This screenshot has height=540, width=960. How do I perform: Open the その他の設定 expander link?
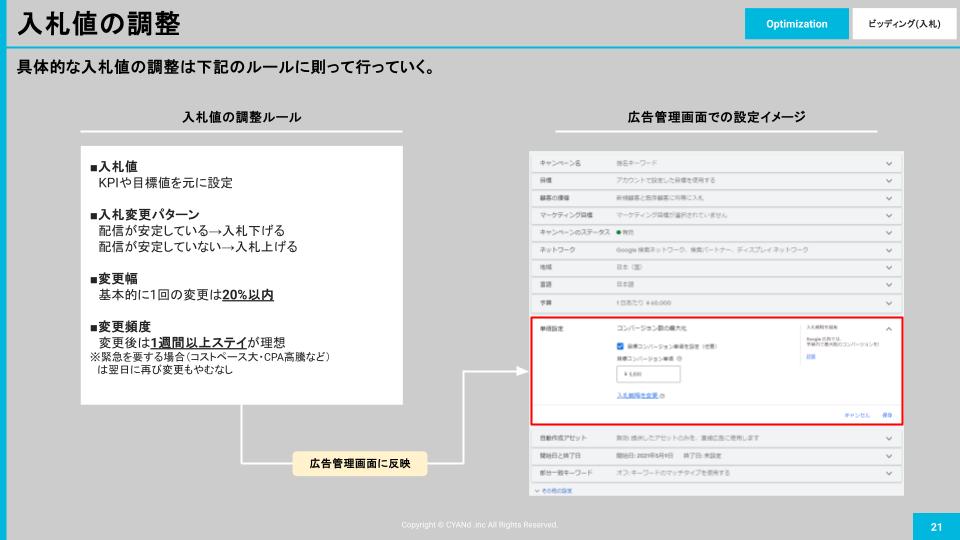[557, 490]
